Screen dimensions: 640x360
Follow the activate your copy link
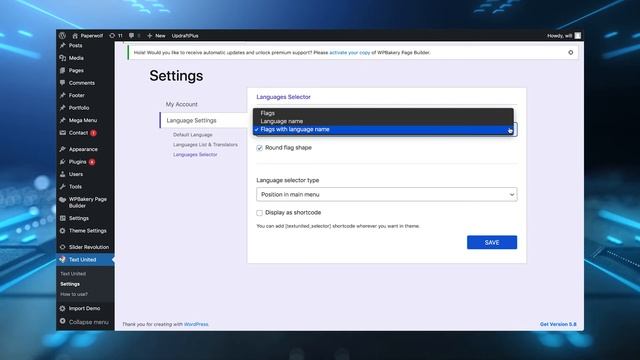(349, 52)
